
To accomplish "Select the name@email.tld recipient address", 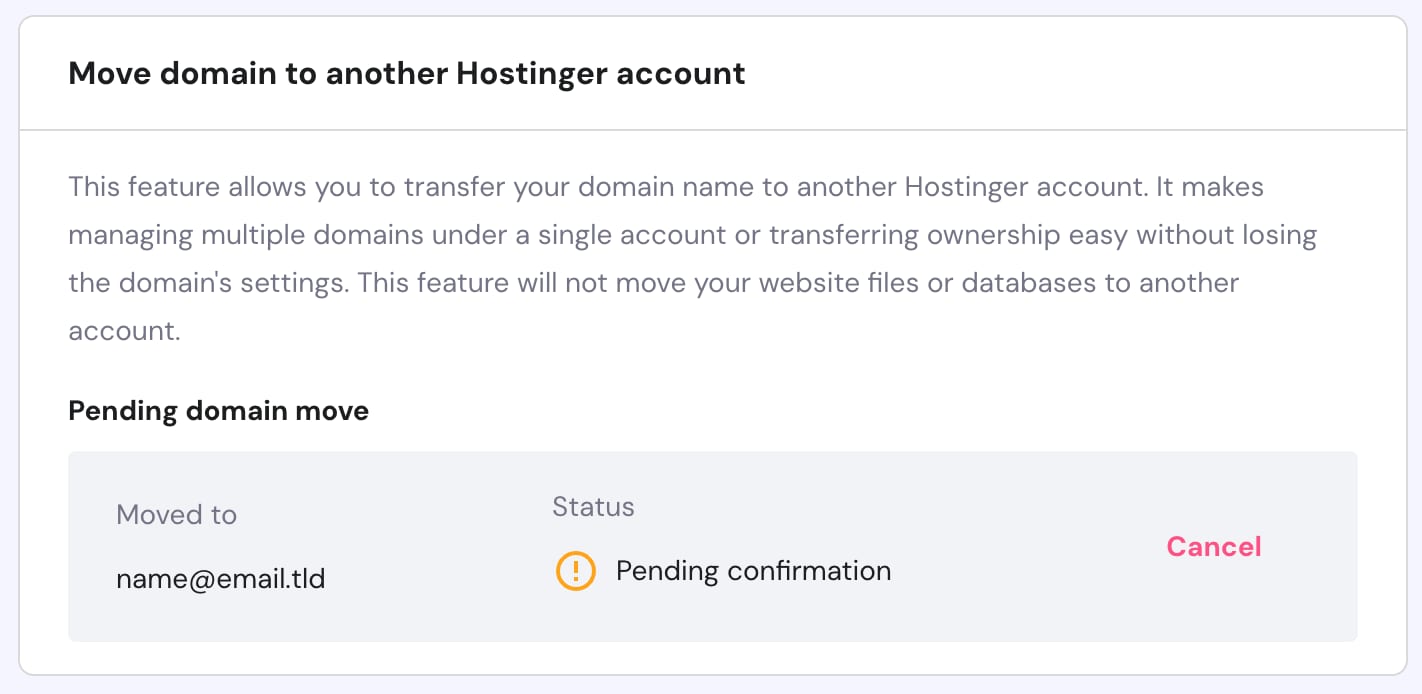I will pyautogui.click(x=220, y=578).
